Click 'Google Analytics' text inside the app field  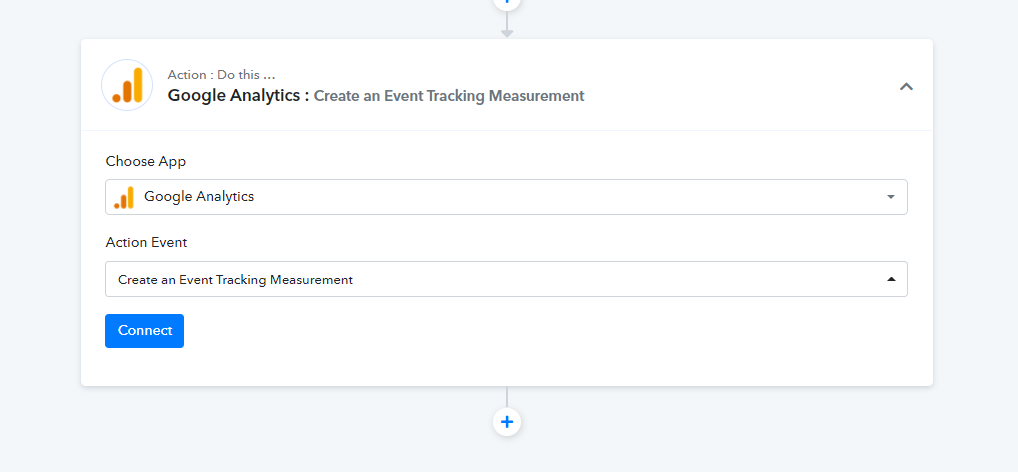pos(199,196)
